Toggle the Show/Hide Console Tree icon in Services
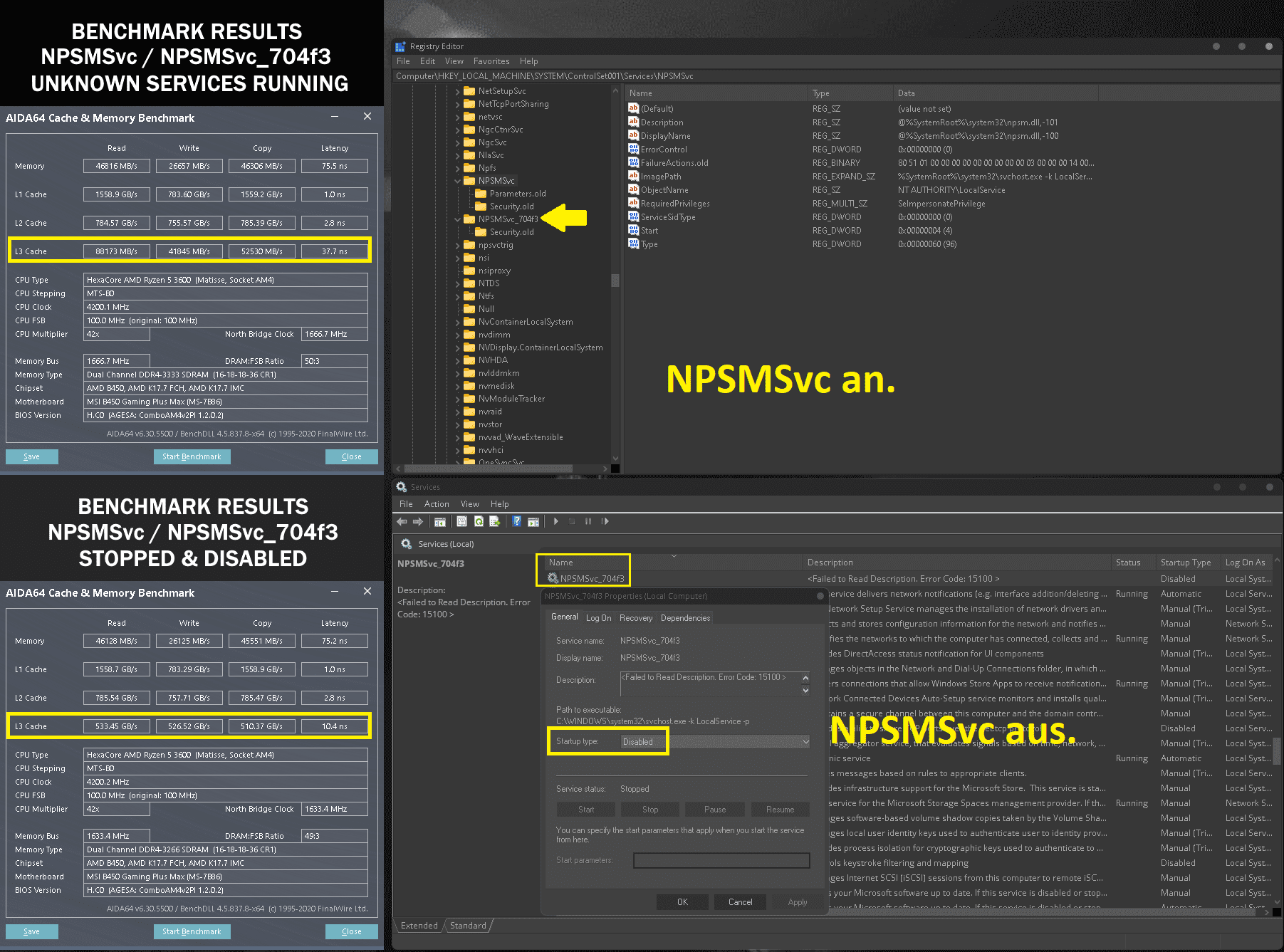This screenshot has width=1284, height=952. coord(440,522)
